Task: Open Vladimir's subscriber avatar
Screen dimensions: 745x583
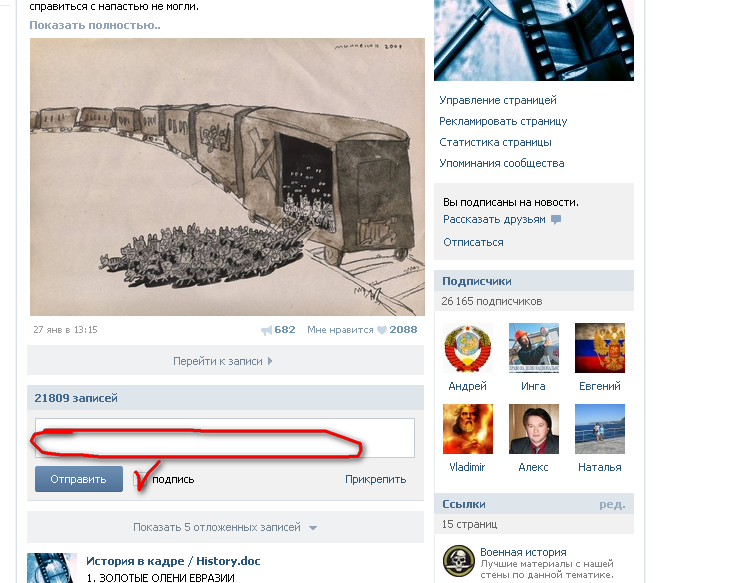Action: (x=468, y=429)
